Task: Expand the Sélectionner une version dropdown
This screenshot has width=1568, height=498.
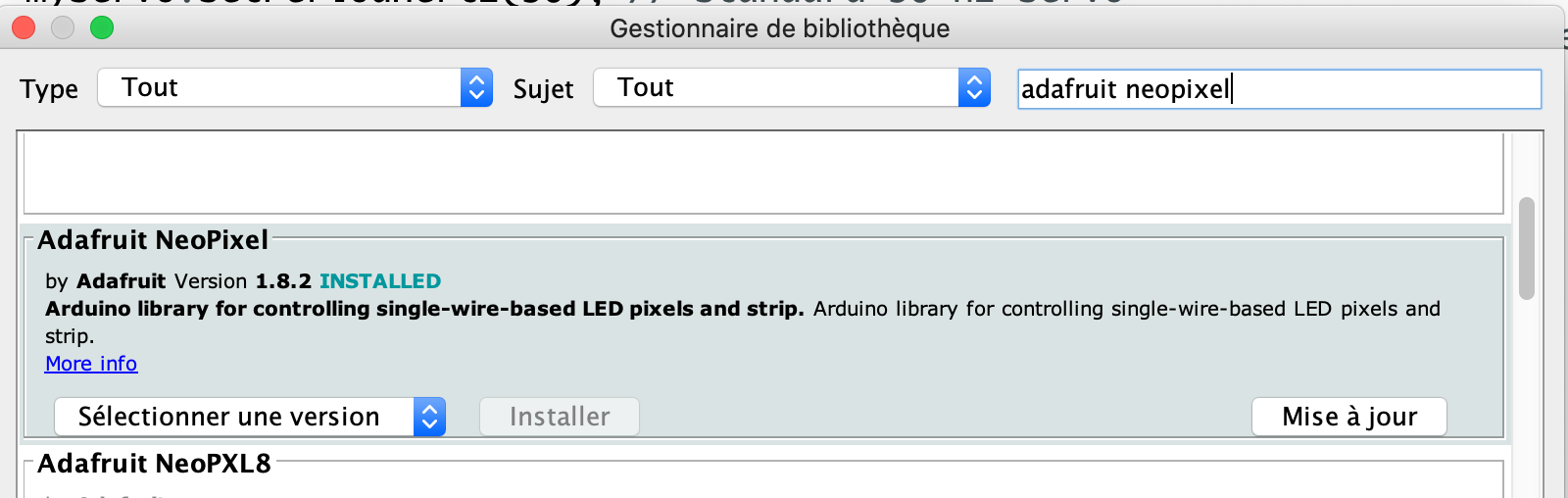Action: [235, 417]
